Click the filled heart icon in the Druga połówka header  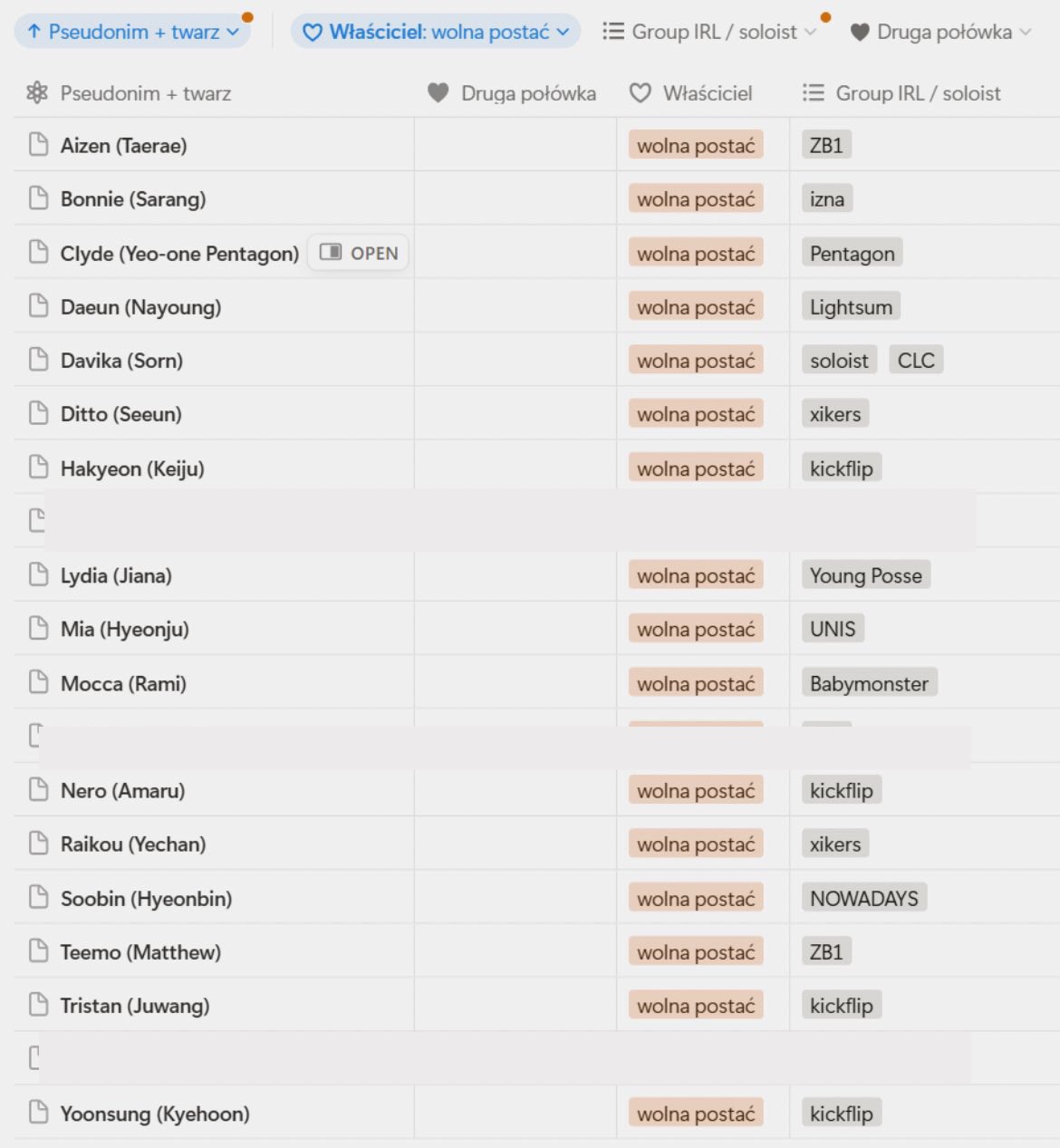(438, 92)
